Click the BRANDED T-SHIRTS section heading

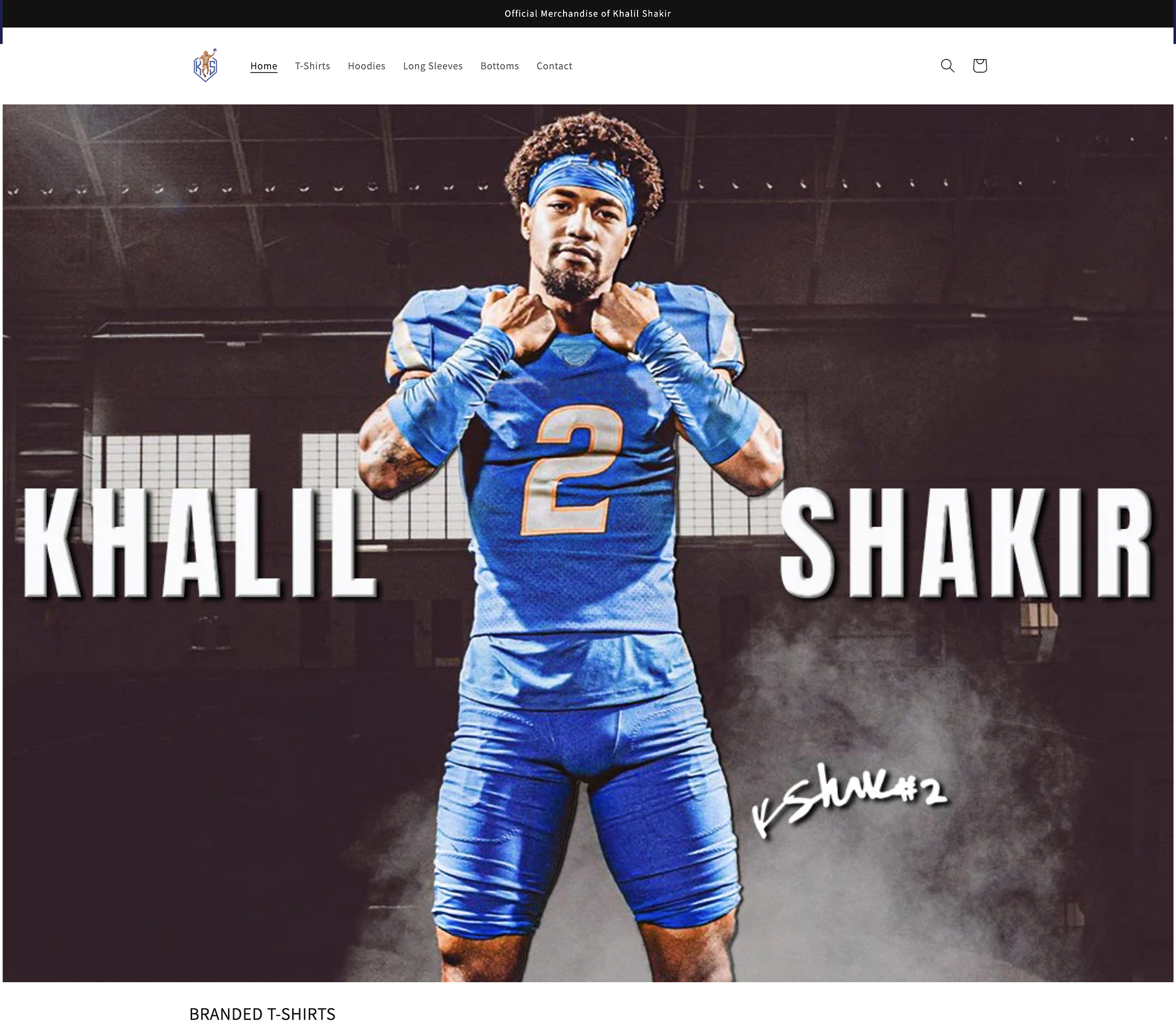pos(263,1014)
